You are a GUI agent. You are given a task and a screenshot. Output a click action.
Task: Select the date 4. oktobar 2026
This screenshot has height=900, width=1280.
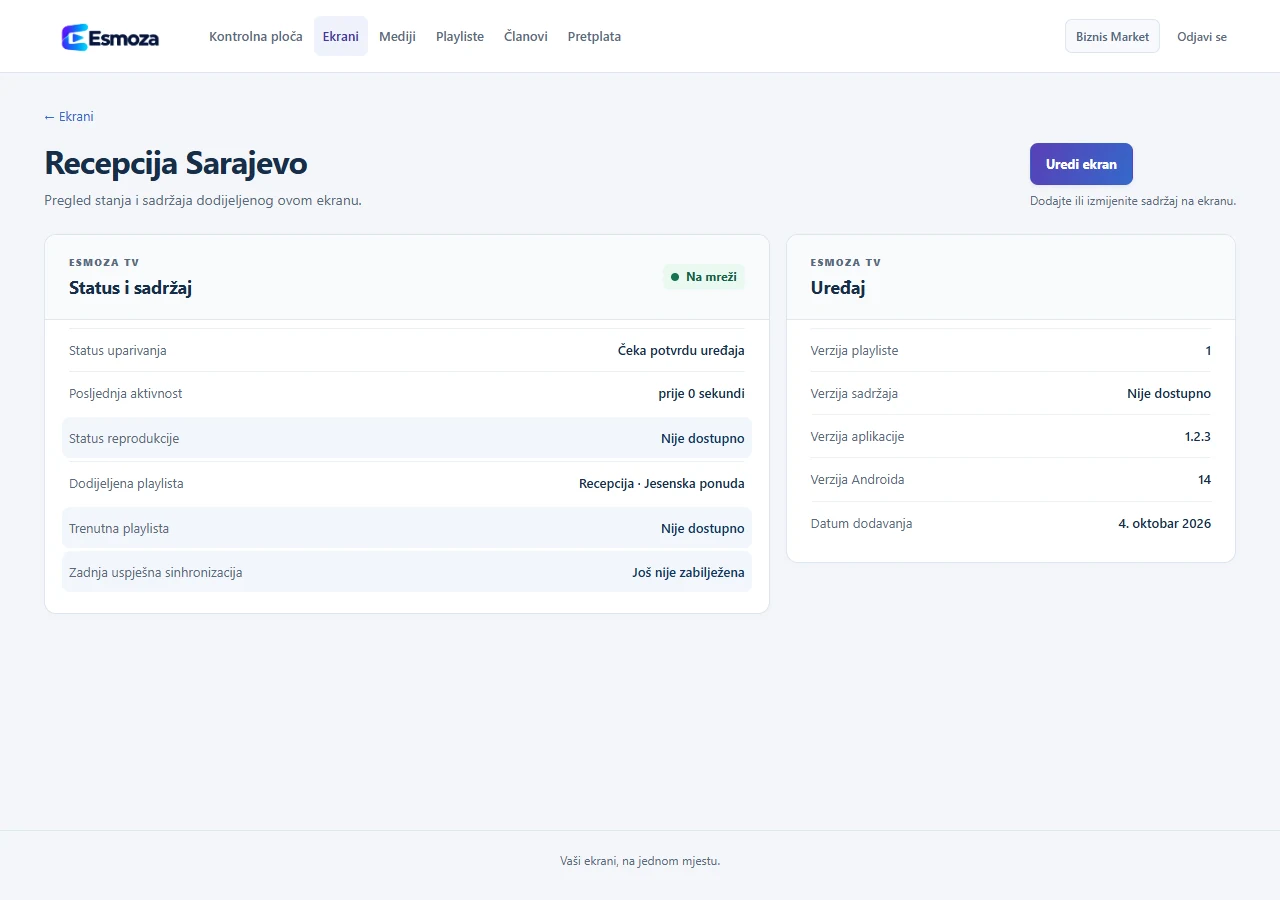tap(1164, 524)
